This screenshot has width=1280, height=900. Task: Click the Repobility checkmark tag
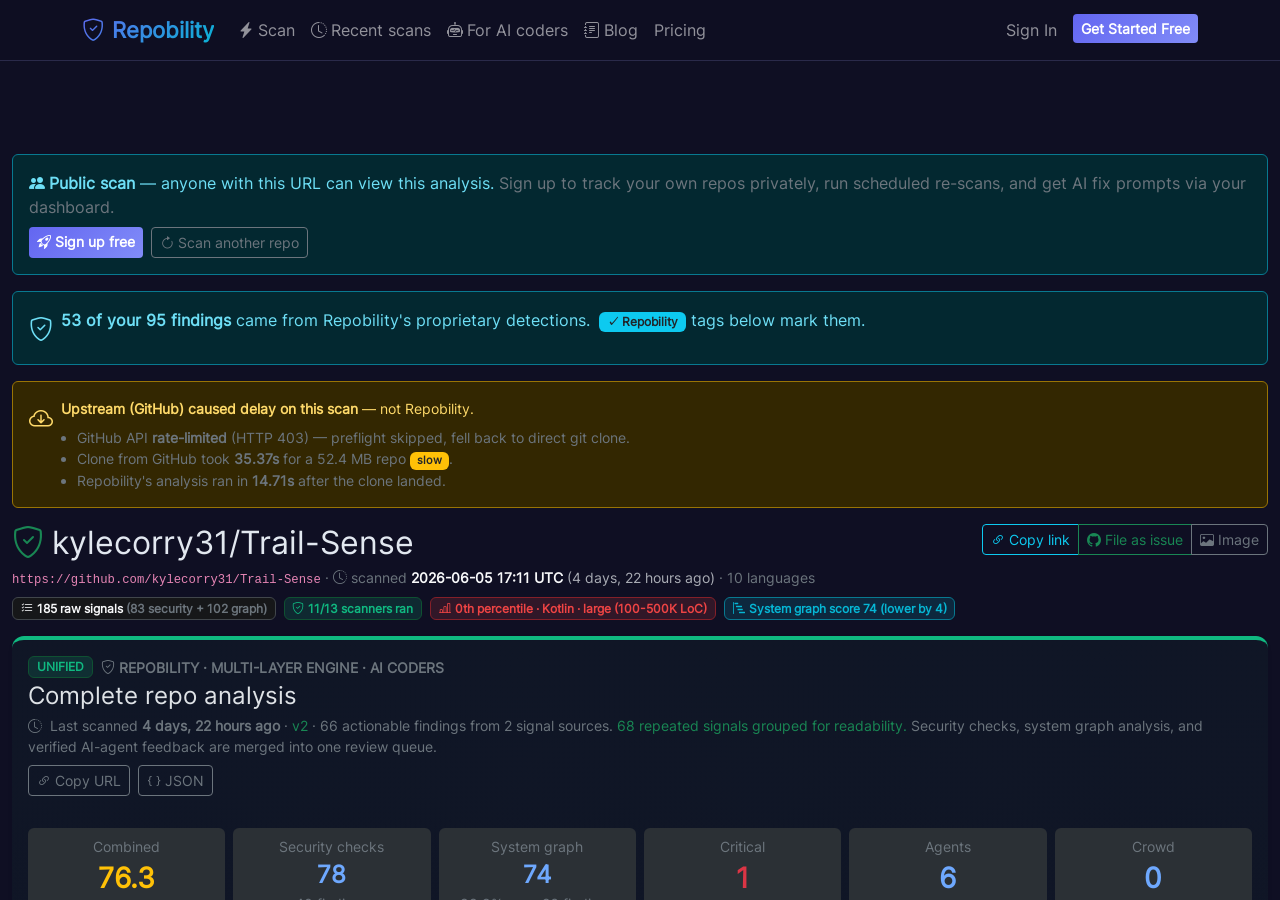(642, 321)
